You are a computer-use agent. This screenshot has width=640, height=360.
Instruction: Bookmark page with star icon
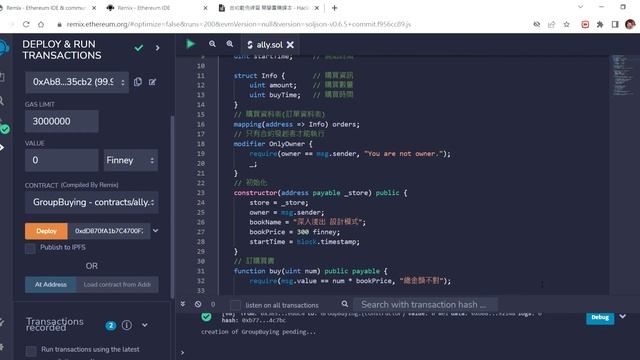tap(567, 24)
